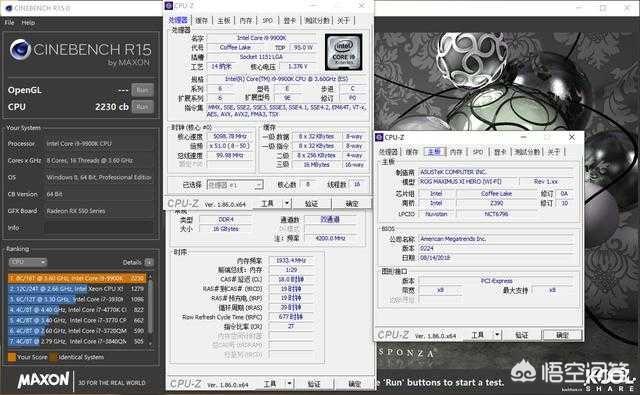The height and width of the screenshot is (395, 640).
Task: Switch to 显卡 tab in processor CPU-Z window
Action: pos(289,20)
